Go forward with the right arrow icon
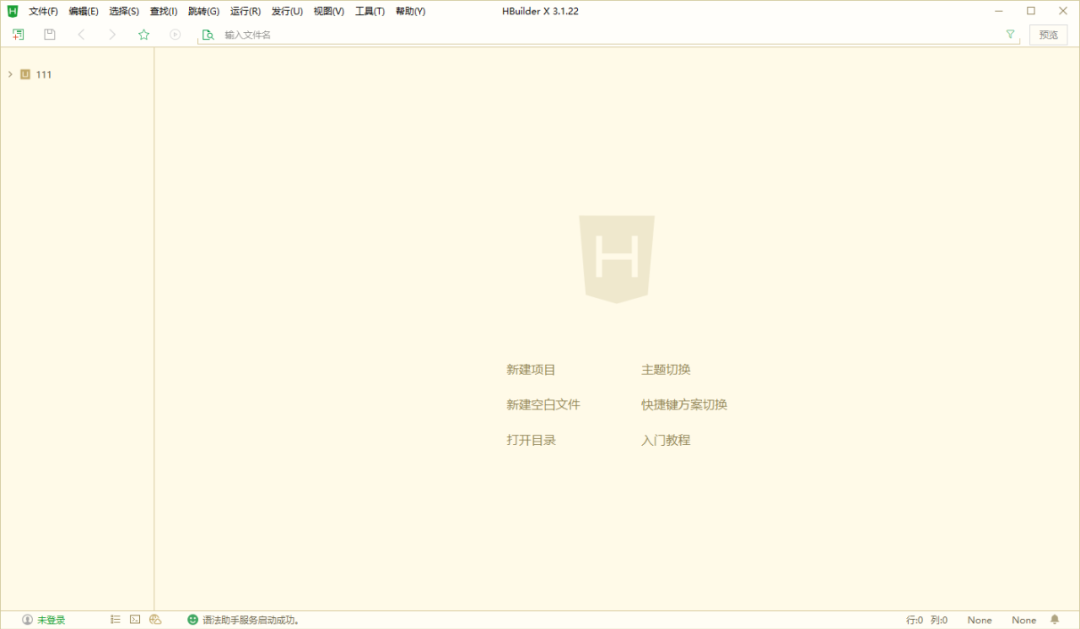 tap(112, 34)
